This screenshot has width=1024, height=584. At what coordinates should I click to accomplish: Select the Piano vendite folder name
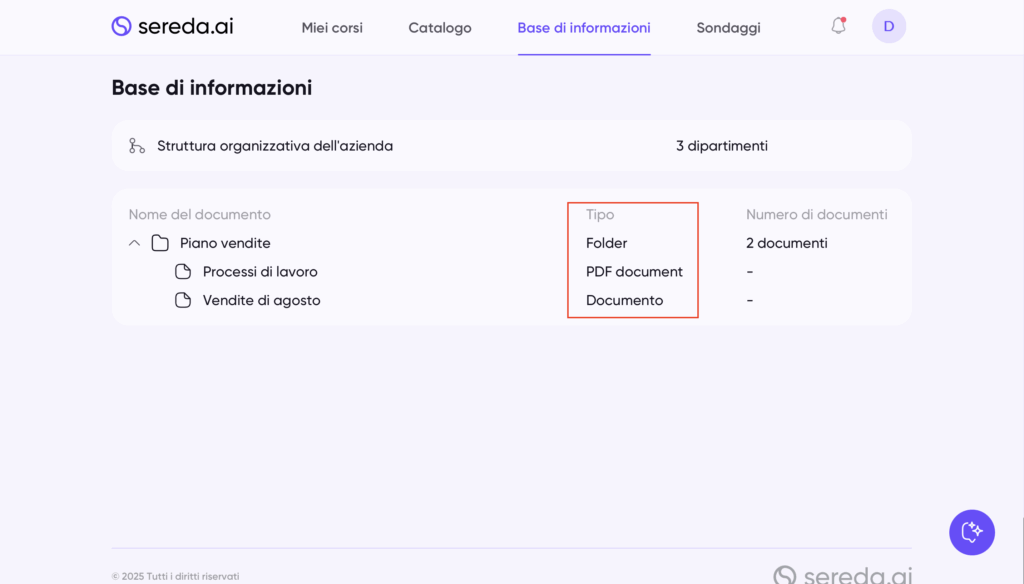(x=225, y=243)
